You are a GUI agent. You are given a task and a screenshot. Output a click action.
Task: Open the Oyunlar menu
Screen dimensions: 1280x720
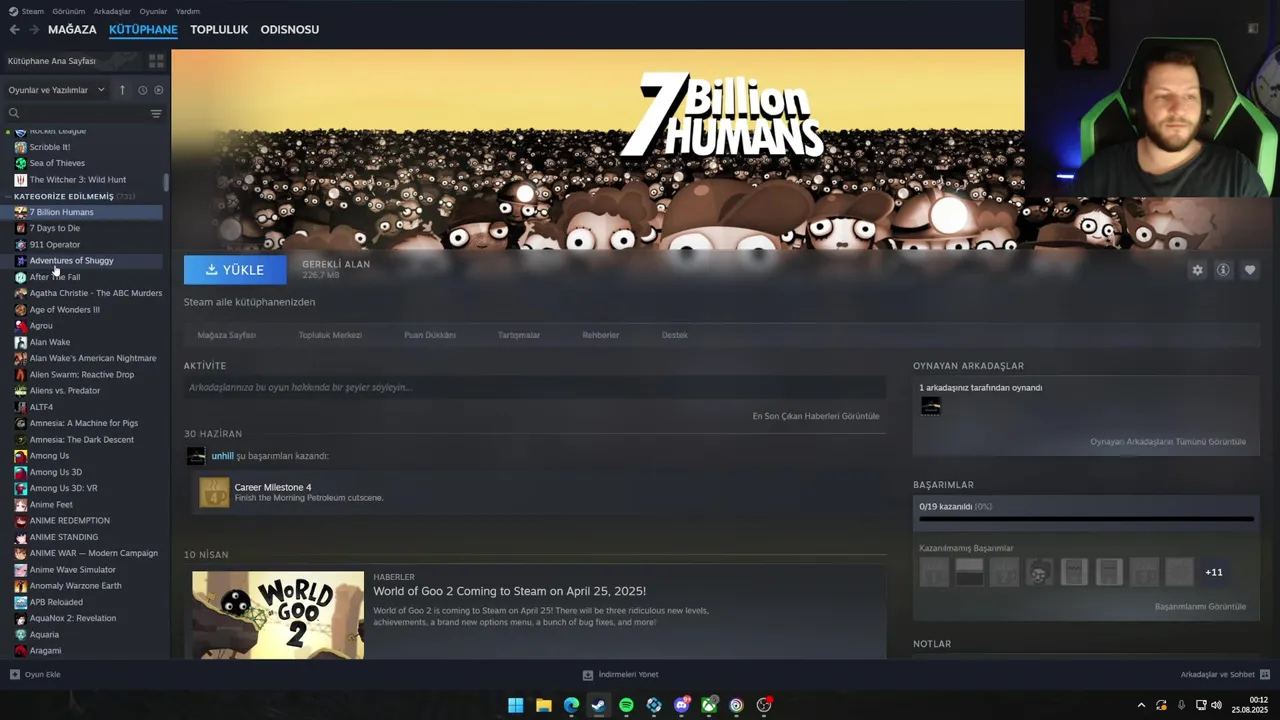tap(153, 11)
